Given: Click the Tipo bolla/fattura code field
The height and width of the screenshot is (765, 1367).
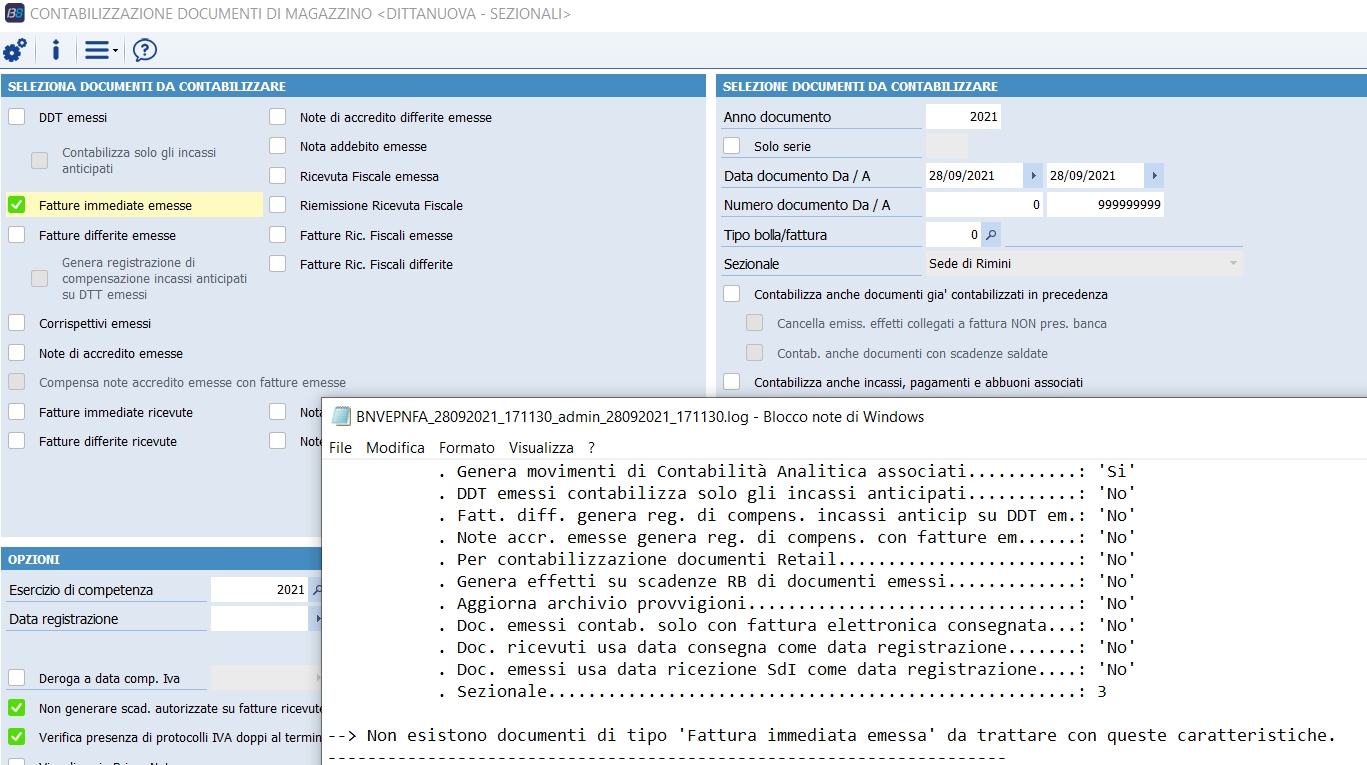Looking at the screenshot, I should coord(953,235).
